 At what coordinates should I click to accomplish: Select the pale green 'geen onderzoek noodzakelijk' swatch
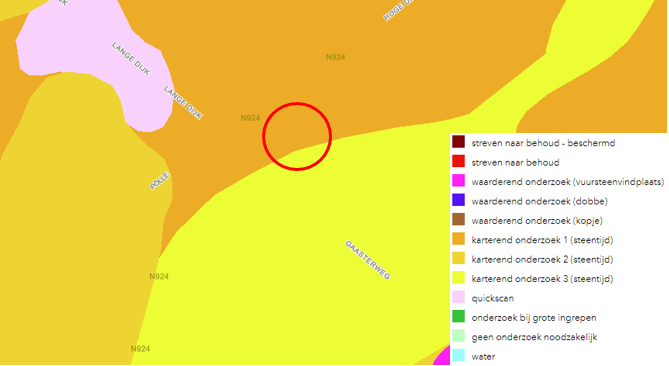click(459, 336)
